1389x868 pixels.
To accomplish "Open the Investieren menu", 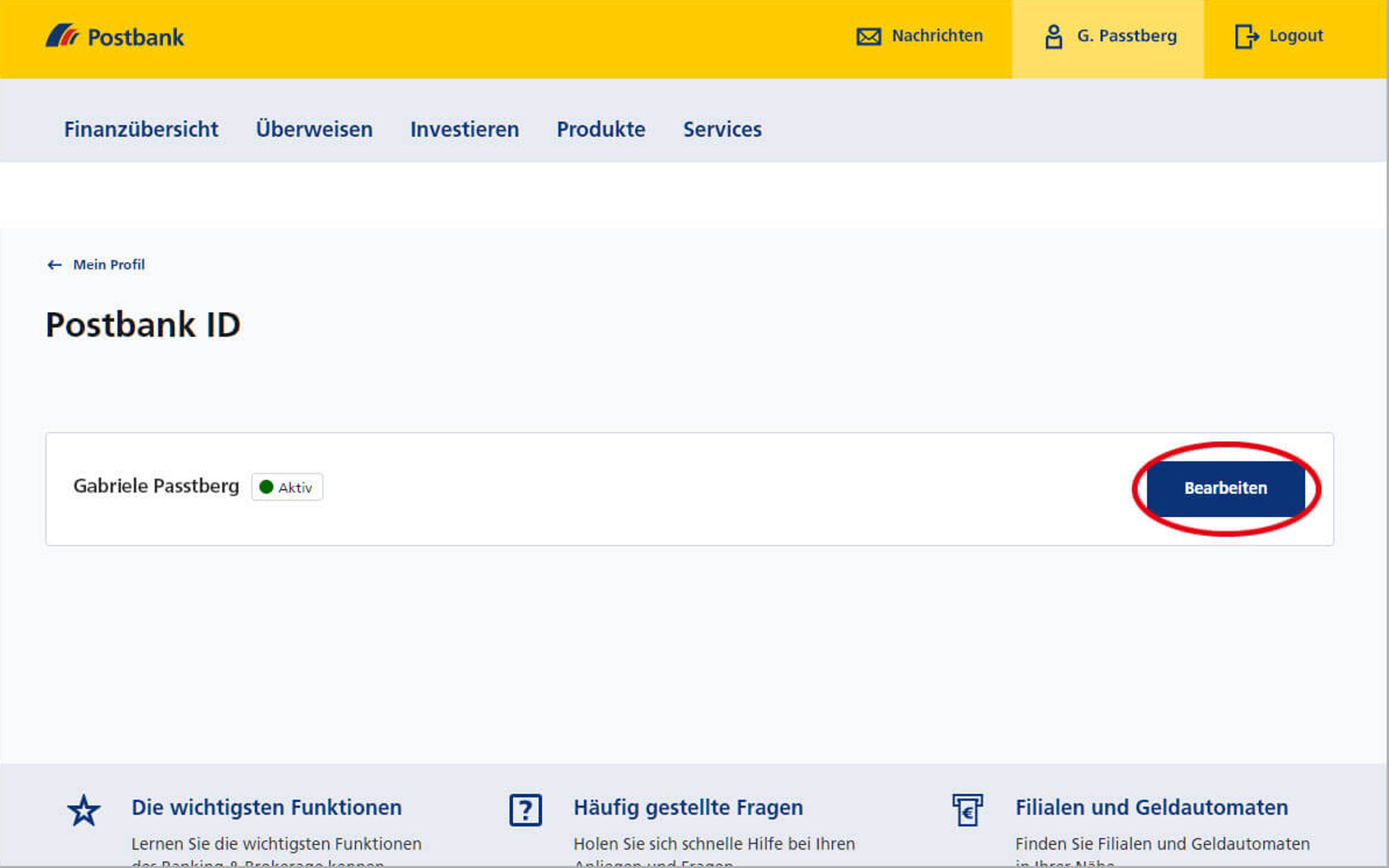I will pyautogui.click(x=464, y=129).
